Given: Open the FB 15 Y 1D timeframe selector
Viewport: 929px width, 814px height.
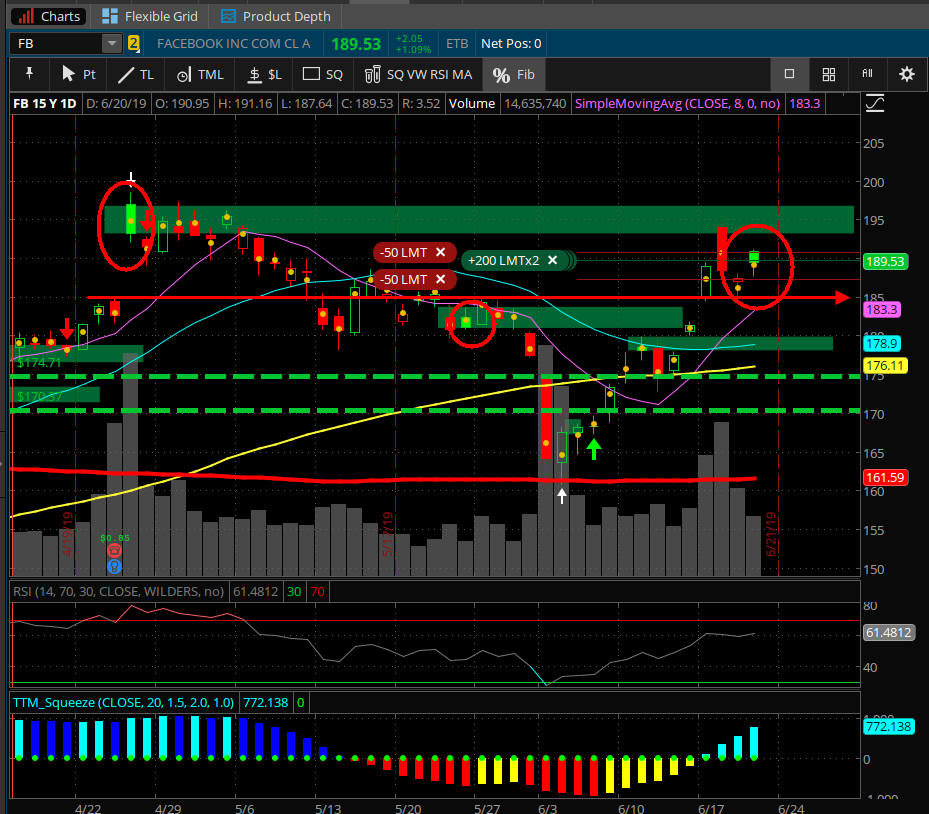Looking at the screenshot, I should 44,103.
